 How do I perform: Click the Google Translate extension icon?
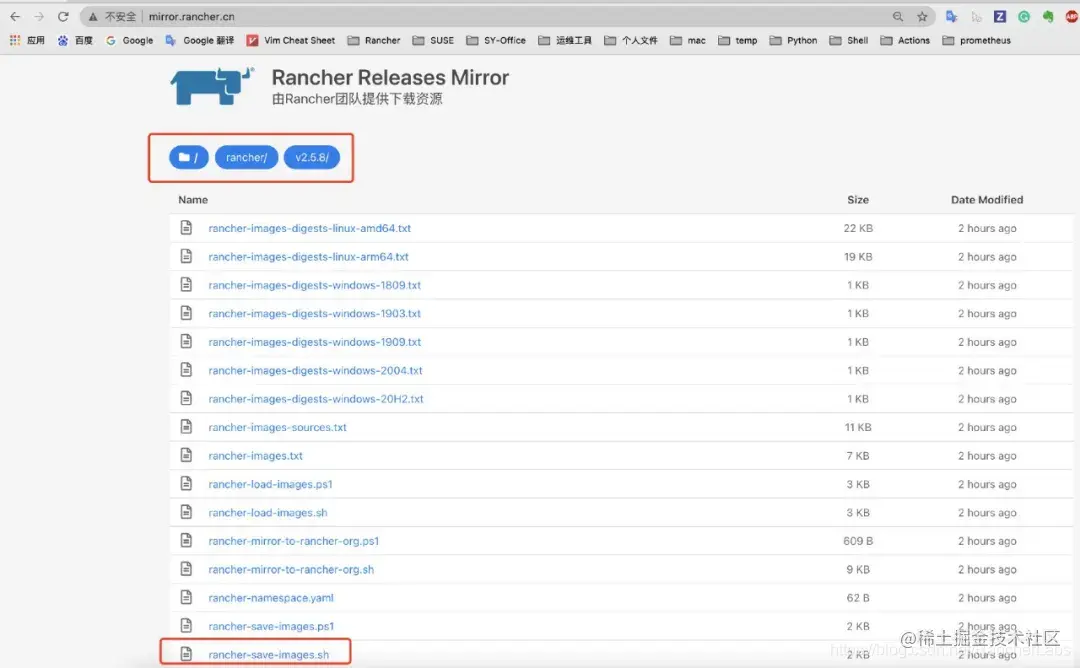click(x=951, y=17)
